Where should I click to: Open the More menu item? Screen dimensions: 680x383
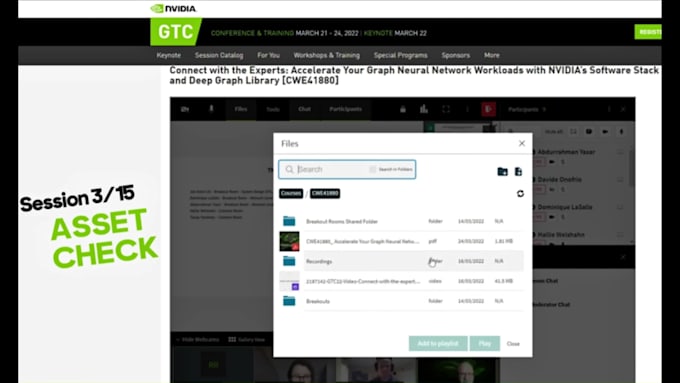pyautogui.click(x=492, y=55)
